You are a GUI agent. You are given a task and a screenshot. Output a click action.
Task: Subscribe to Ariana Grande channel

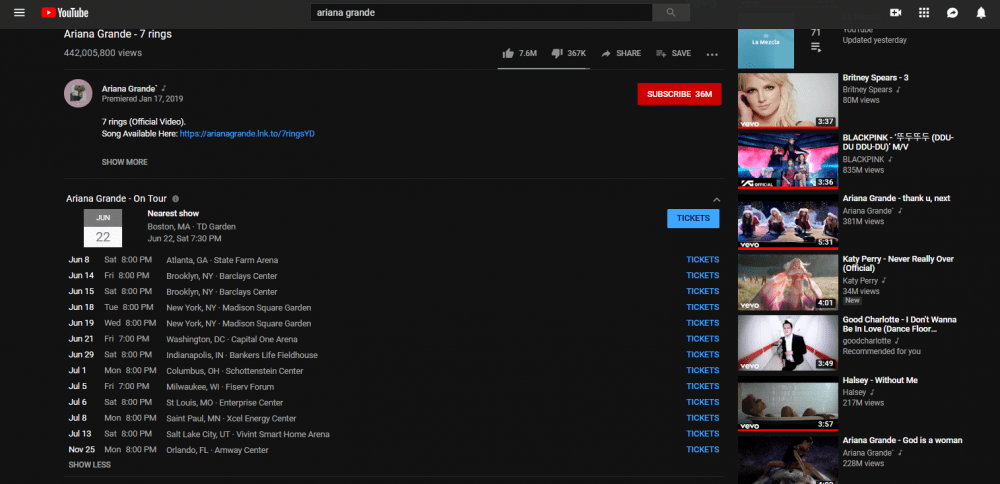(679, 94)
